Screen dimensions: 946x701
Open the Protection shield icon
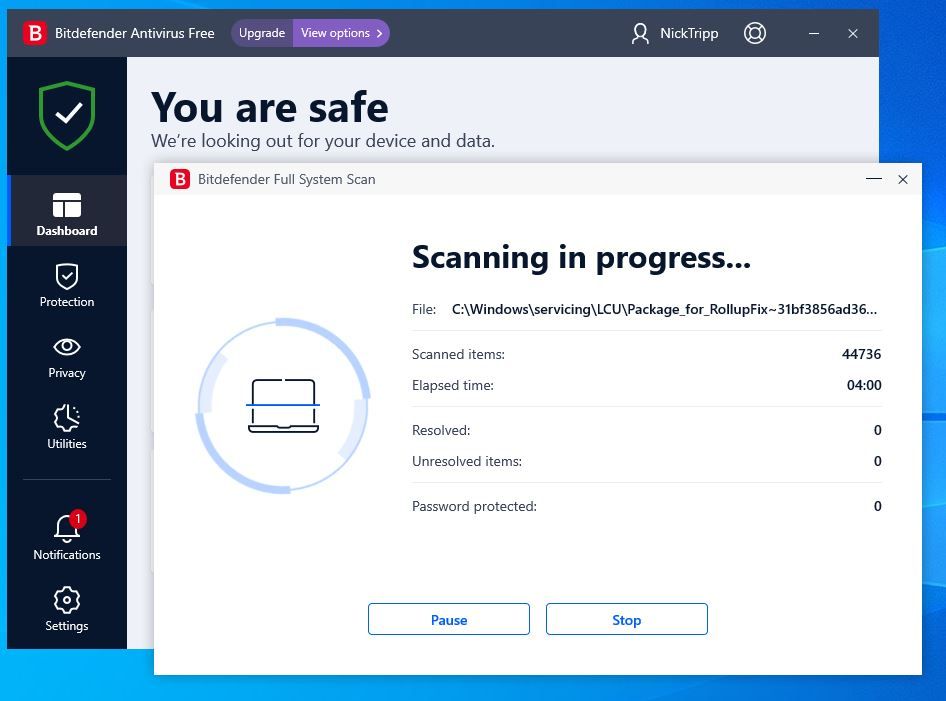tap(67, 276)
